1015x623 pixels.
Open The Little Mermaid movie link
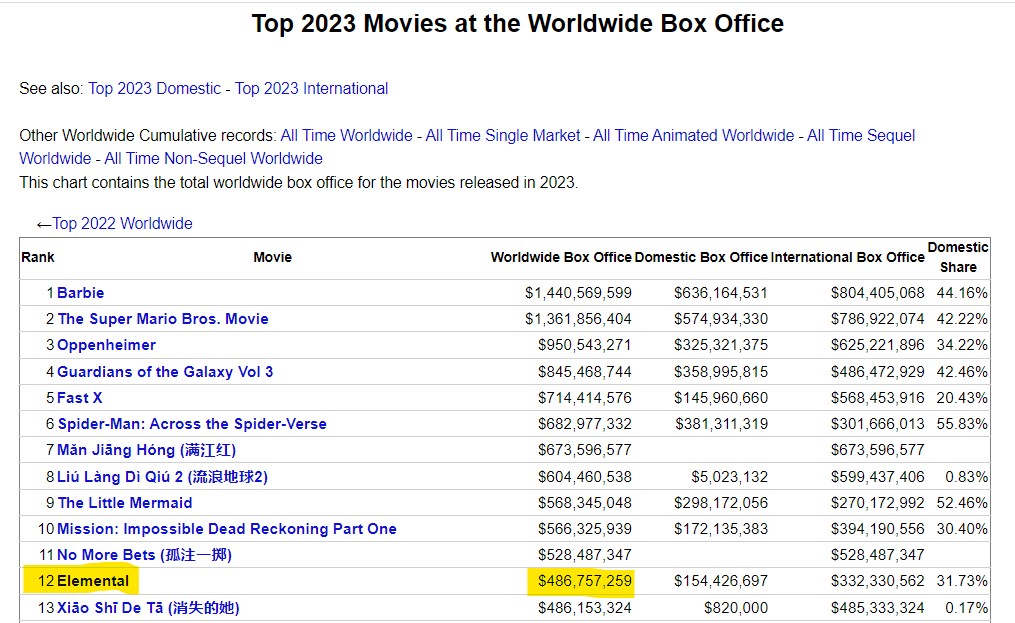coord(124,503)
